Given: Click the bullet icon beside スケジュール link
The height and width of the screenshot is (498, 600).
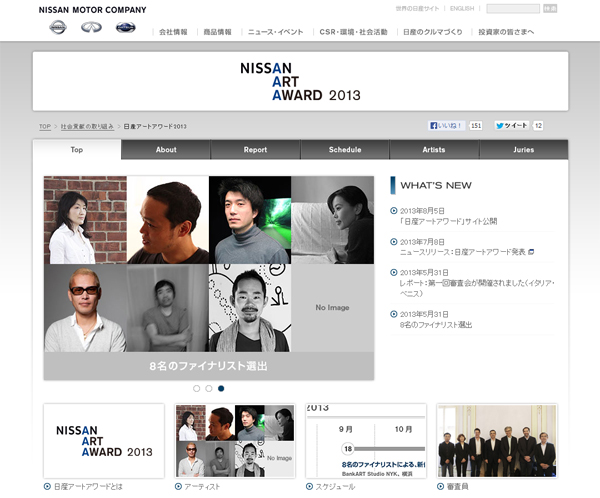Looking at the screenshot, I should tap(309, 487).
